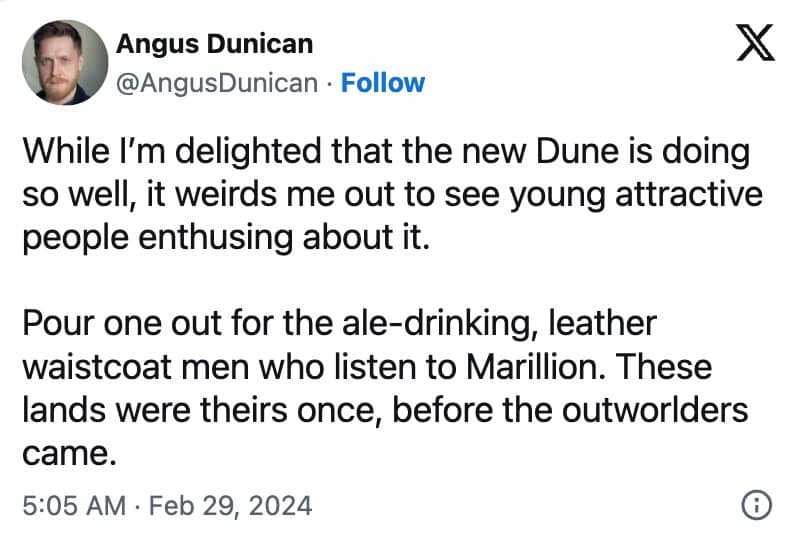796x540 pixels.
Task: Click the word "Marillion" in the tweet
Action: click(533, 366)
